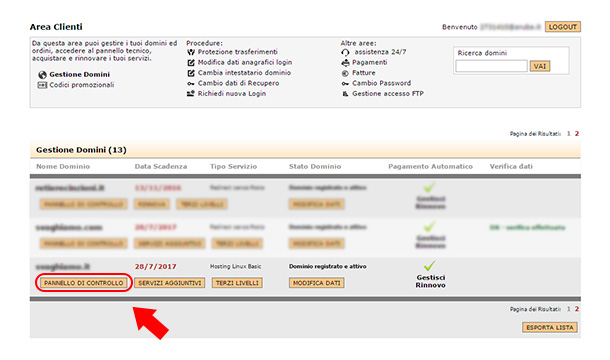Click the Nome Dominio column header
Viewport: 610px width, 360px height.
[63, 167]
